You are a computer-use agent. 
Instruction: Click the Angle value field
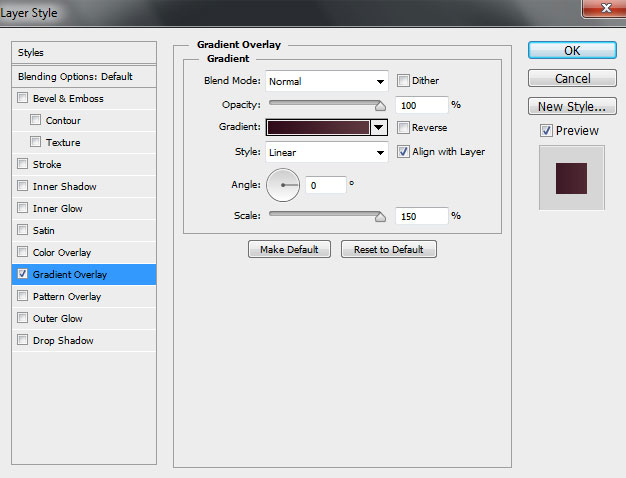pos(326,185)
